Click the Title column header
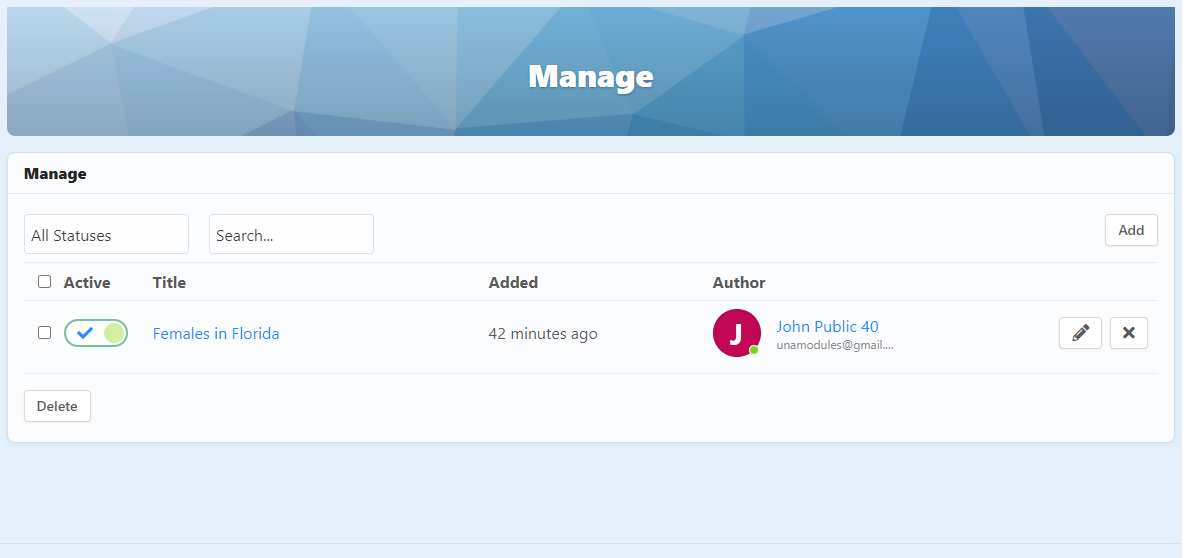 (169, 283)
